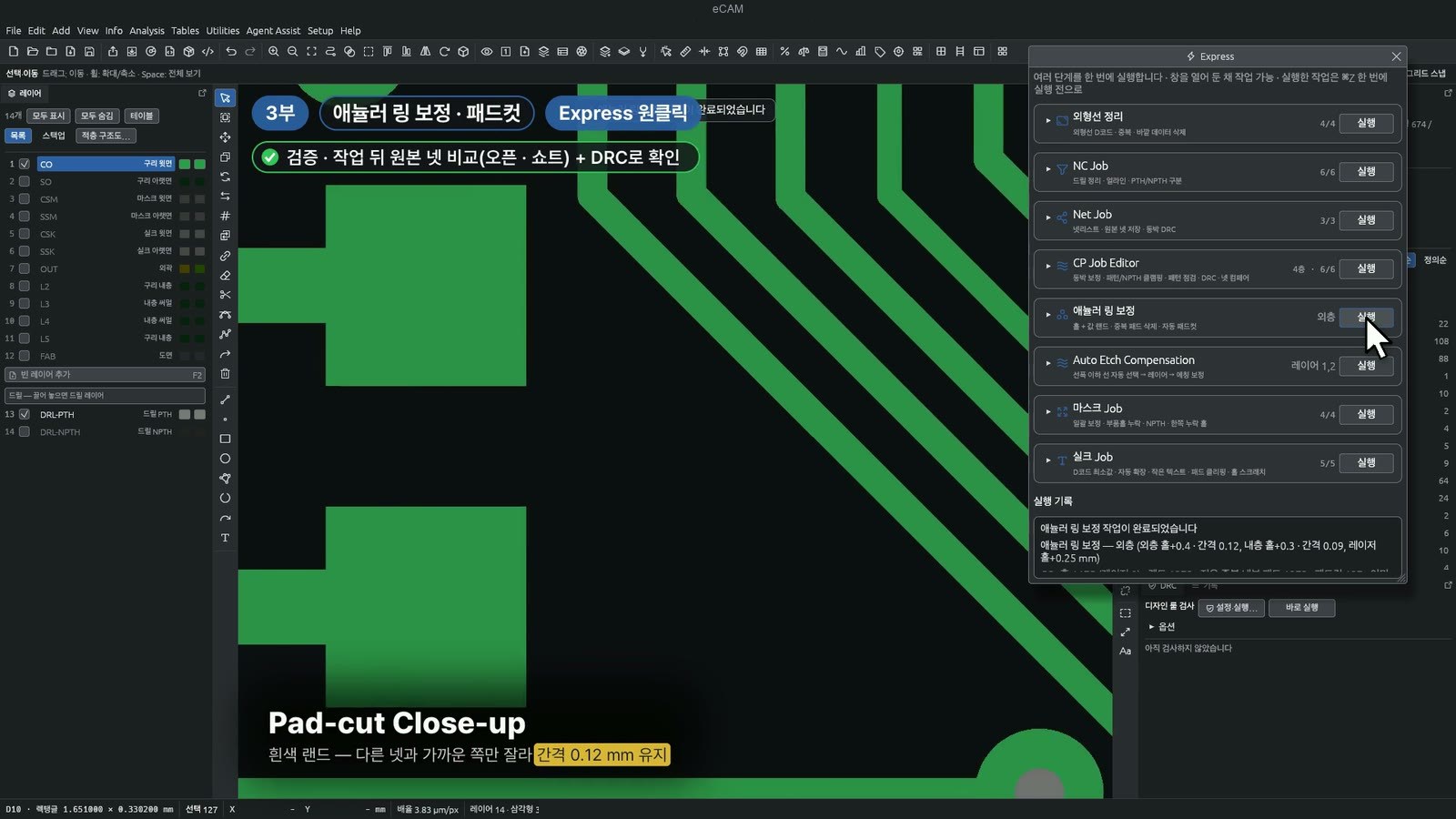
Task: Enable the SO layer checkbox
Action: [x=25, y=181]
